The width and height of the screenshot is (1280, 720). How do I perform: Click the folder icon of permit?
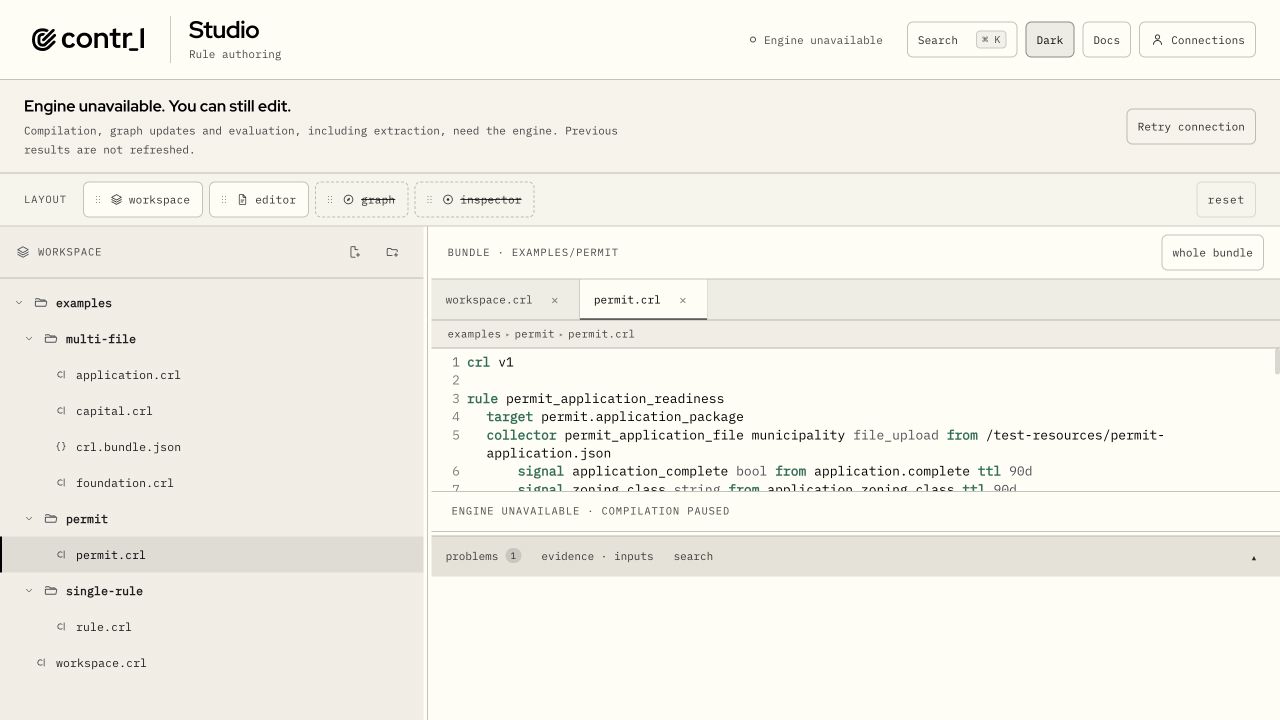[x=51, y=519]
